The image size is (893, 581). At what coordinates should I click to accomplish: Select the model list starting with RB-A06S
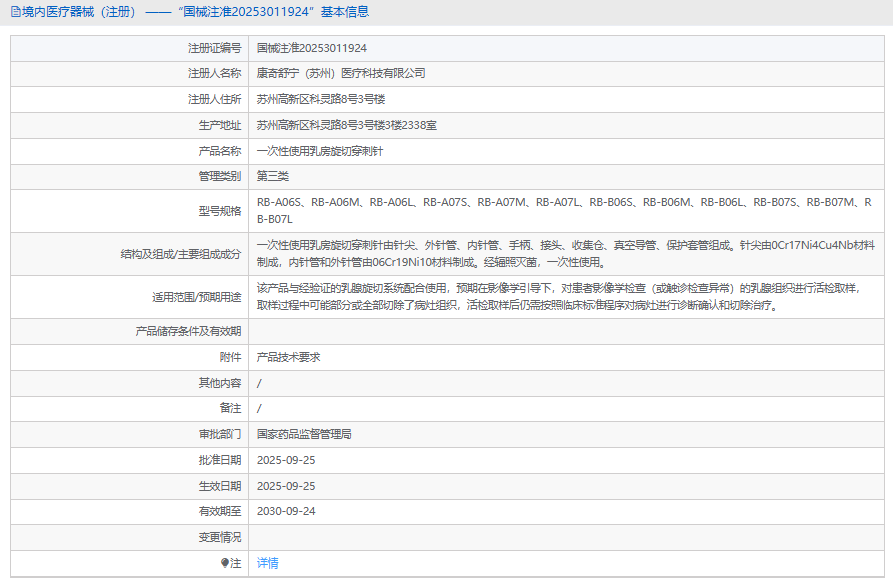[564, 211]
